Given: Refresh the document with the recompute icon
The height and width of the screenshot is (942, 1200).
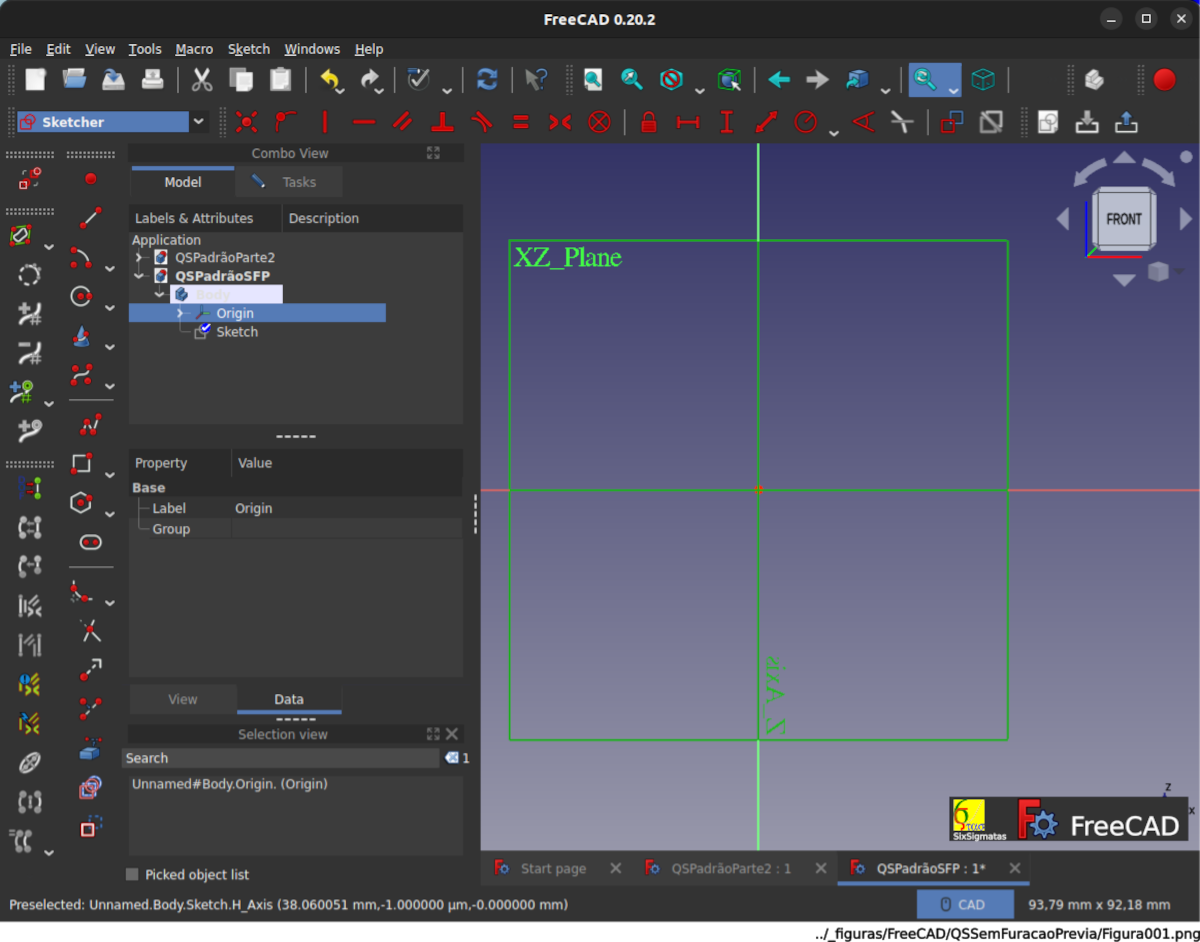Looking at the screenshot, I should [487, 80].
